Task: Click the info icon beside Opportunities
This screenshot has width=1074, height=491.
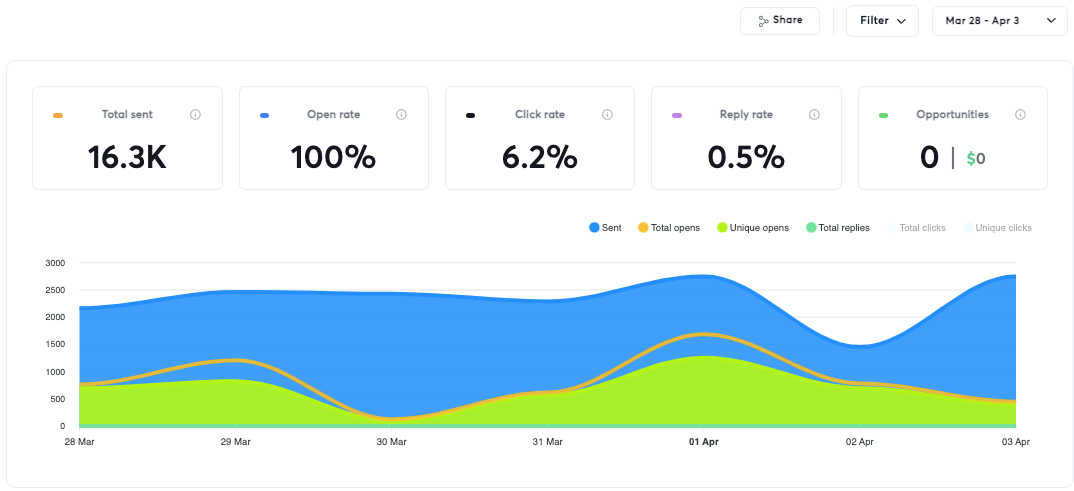Action: [x=1020, y=115]
